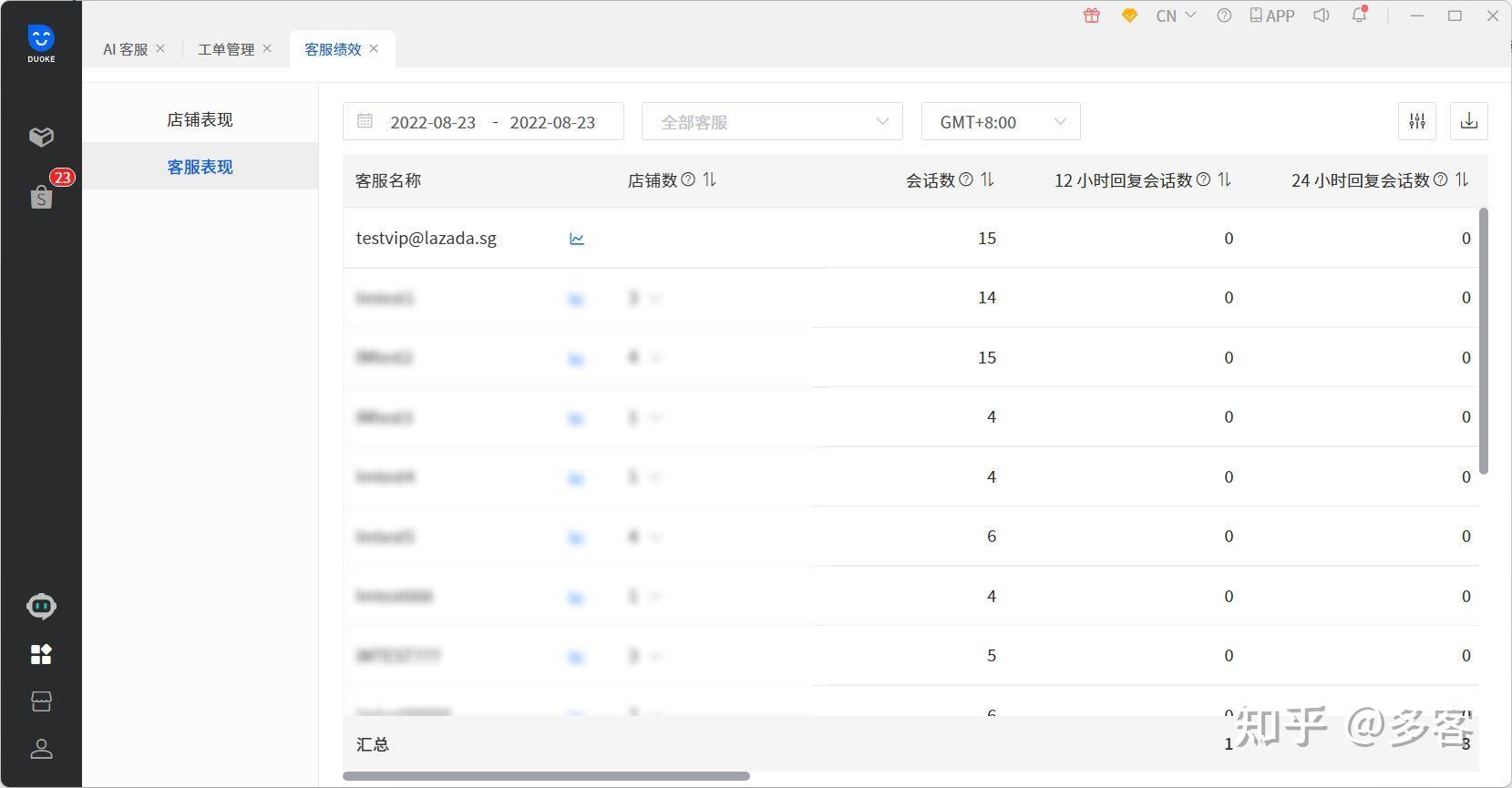
Task: Click help icon beside 24 小时回复会话数
Action: [x=1440, y=179]
